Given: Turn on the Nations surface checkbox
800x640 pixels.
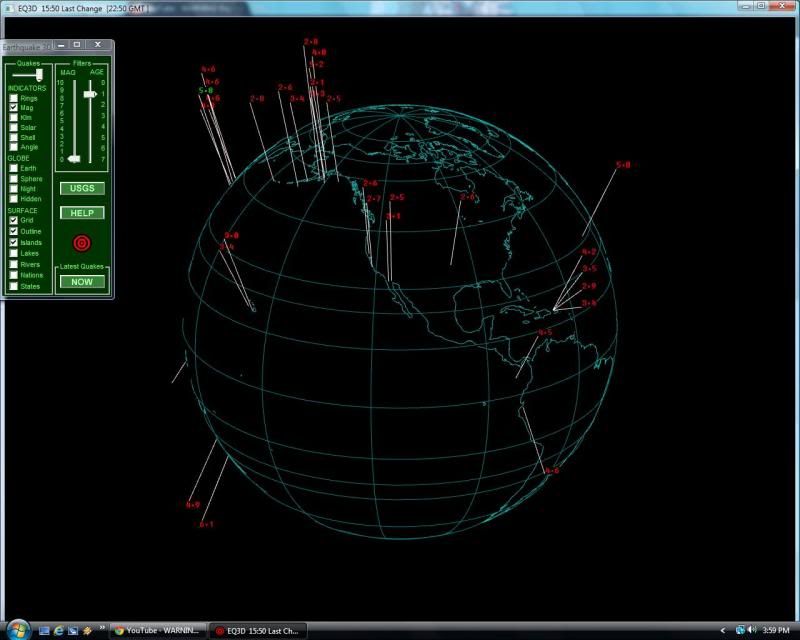Looking at the screenshot, I should pos(13,275).
